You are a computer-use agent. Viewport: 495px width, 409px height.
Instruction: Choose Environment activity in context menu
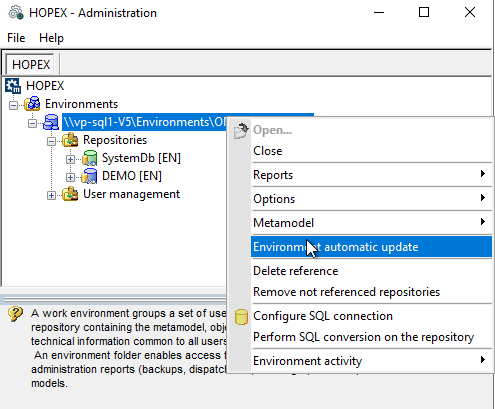[x=371, y=361]
